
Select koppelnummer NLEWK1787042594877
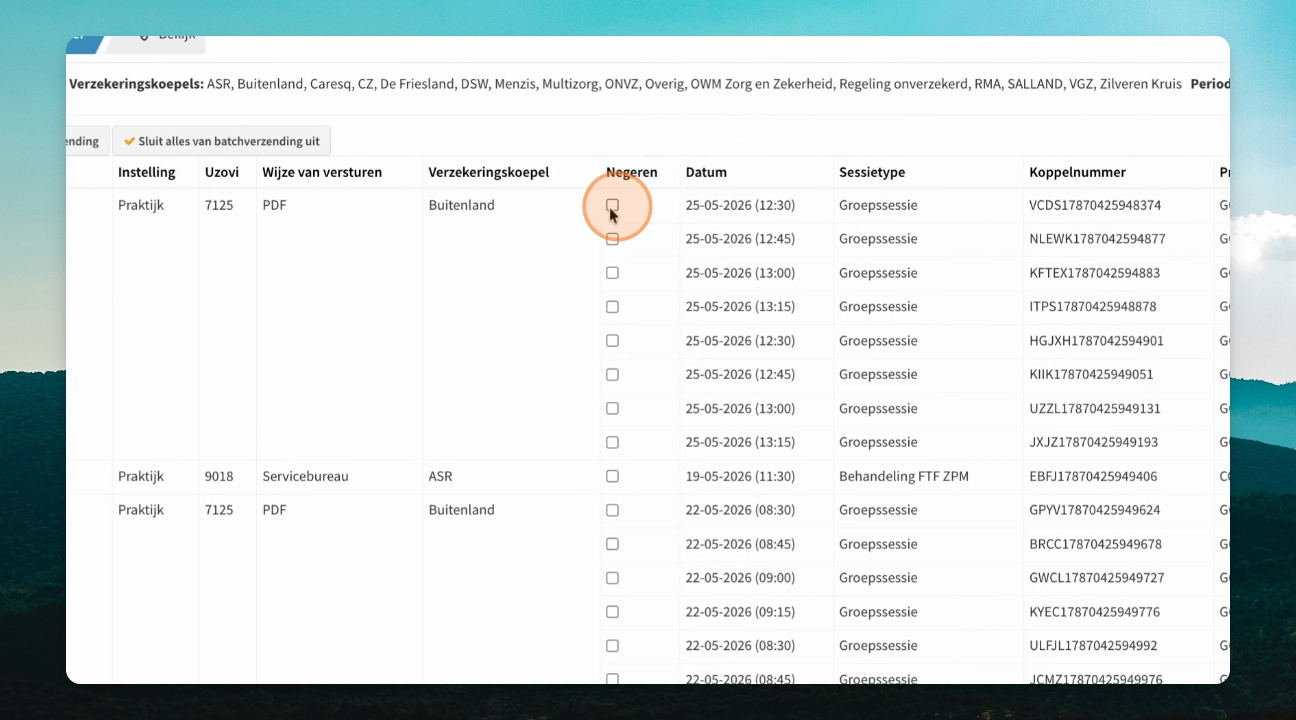[x=1097, y=239]
